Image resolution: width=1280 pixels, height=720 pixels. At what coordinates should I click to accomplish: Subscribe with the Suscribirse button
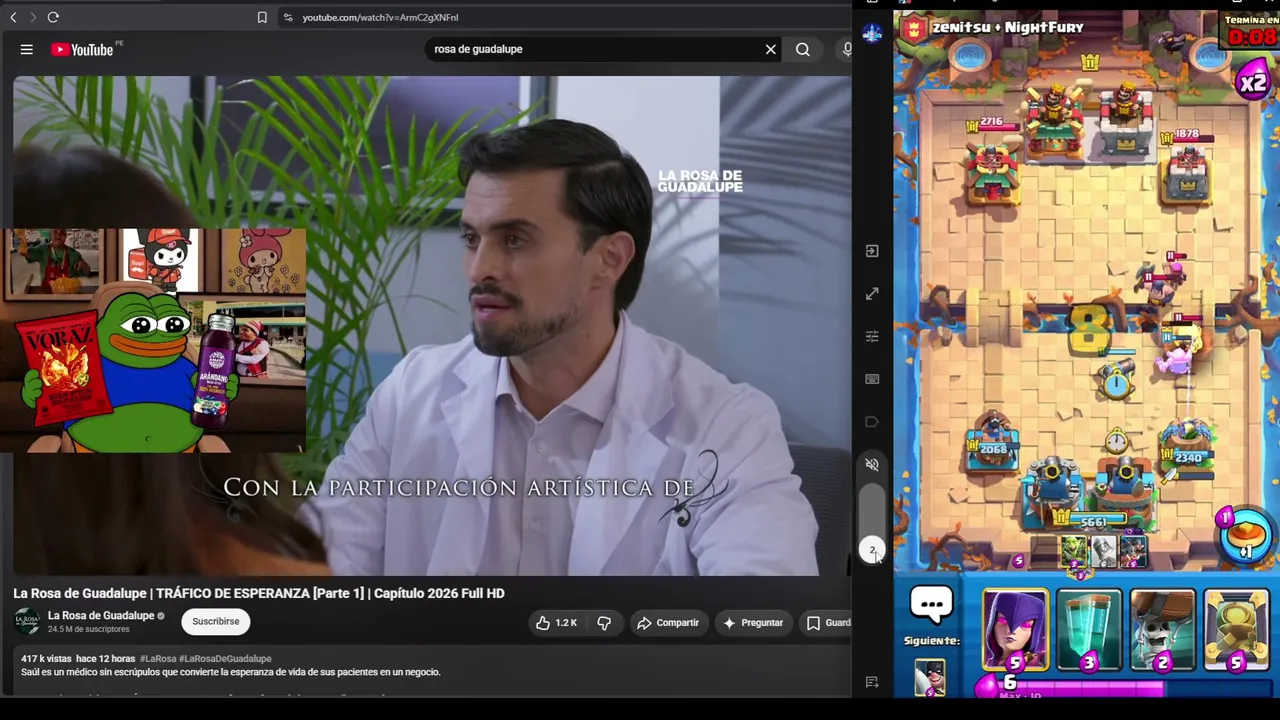point(216,621)
